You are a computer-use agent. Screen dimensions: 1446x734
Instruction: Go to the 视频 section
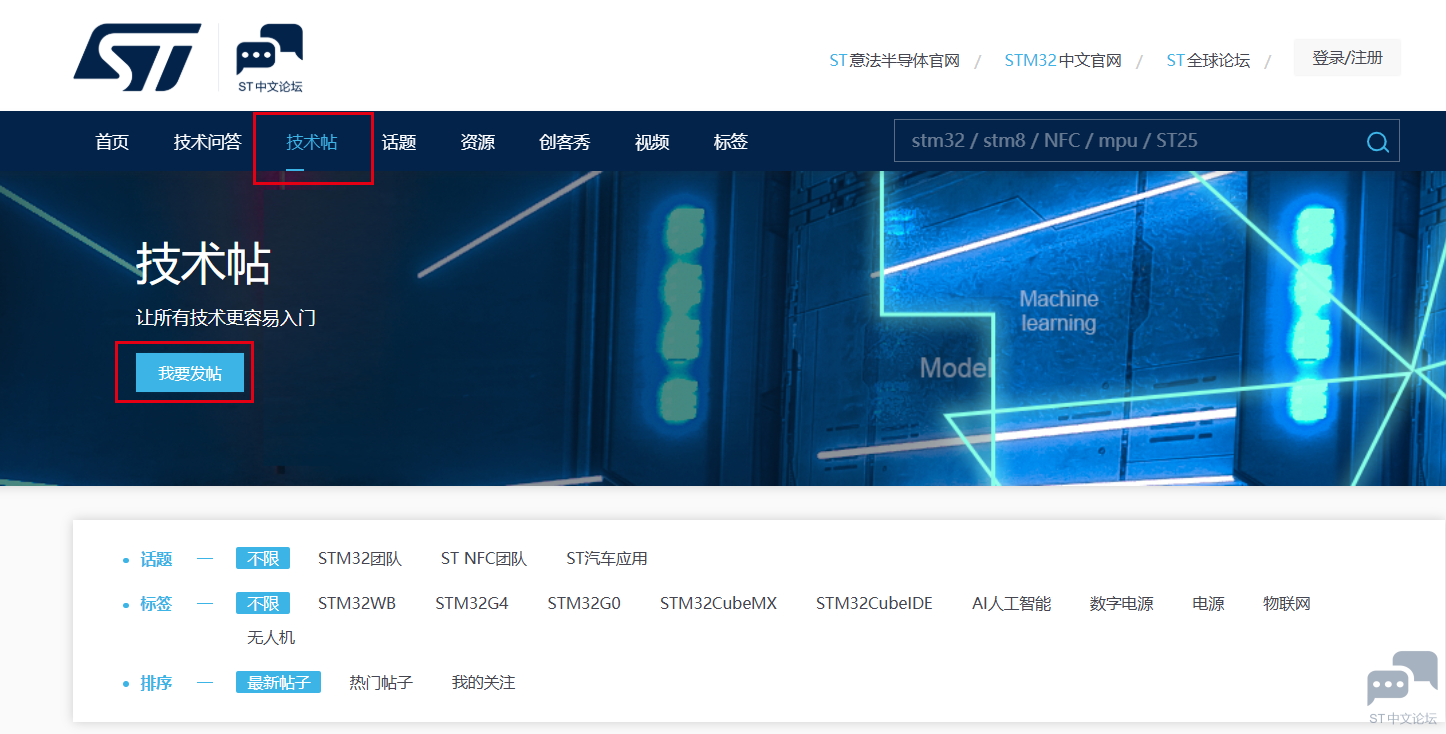(x=652, y=142)
